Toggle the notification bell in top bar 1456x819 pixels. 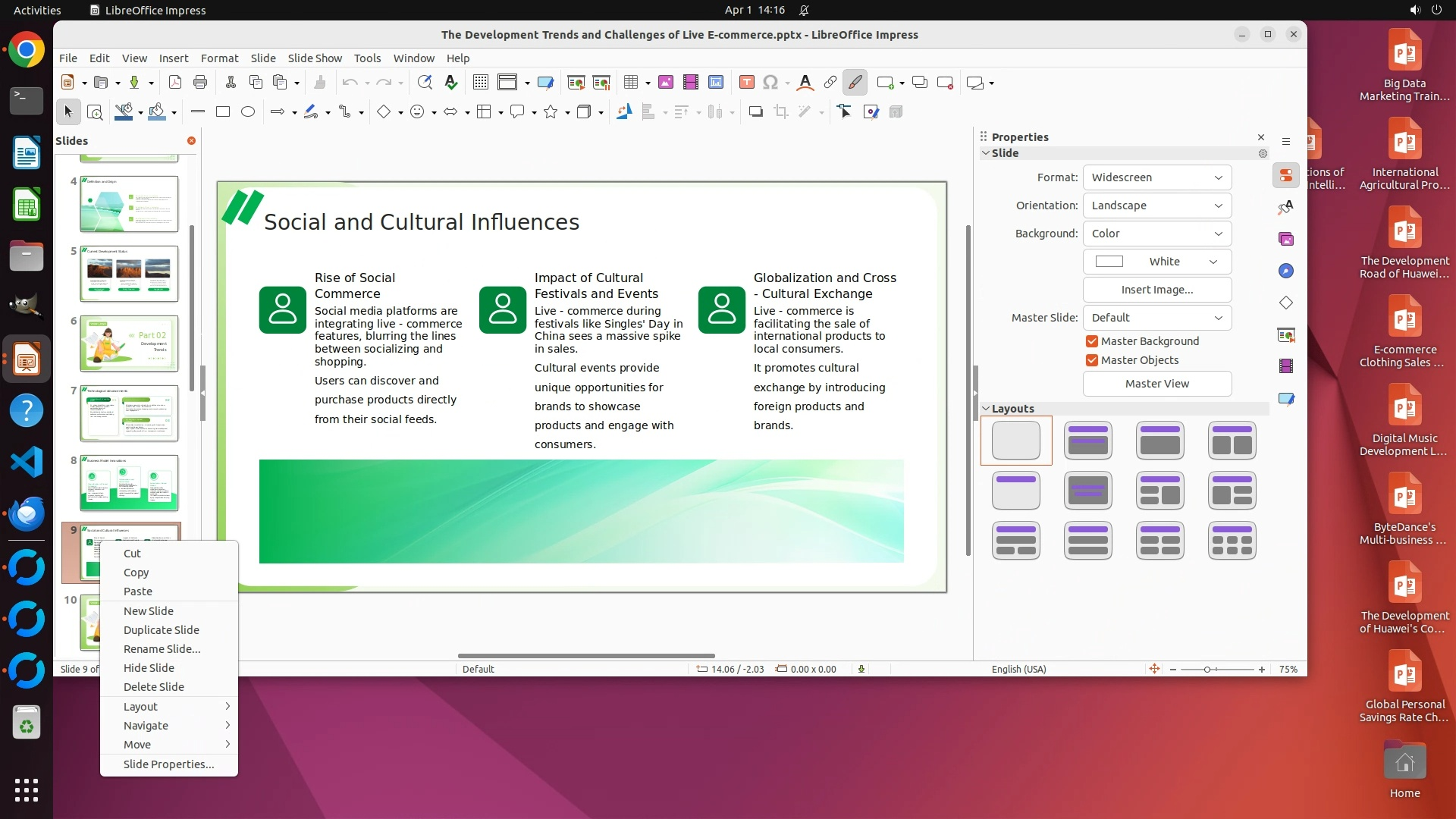(804, 10)
